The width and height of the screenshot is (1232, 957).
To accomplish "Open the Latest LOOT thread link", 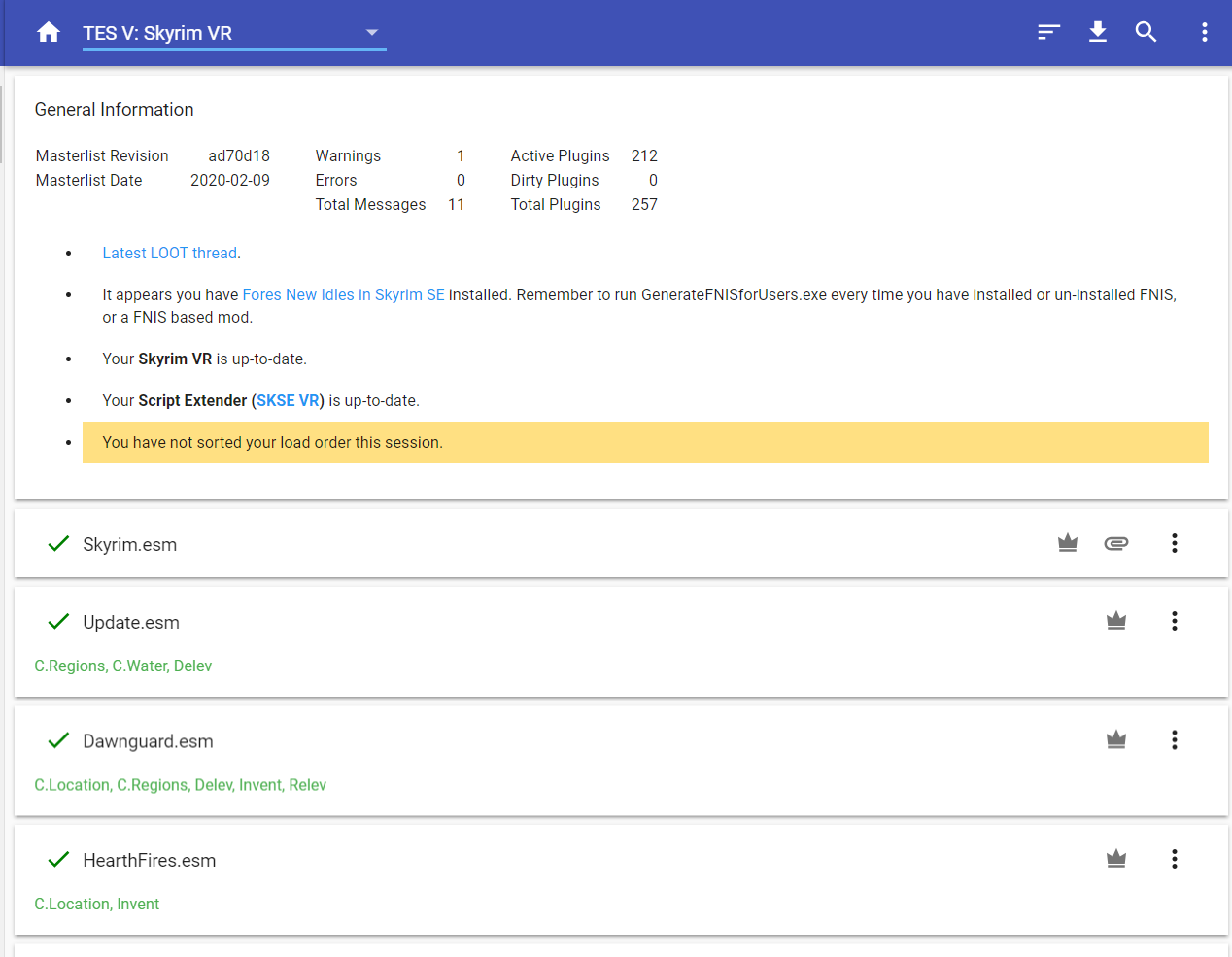I will [x=170, y=253].
